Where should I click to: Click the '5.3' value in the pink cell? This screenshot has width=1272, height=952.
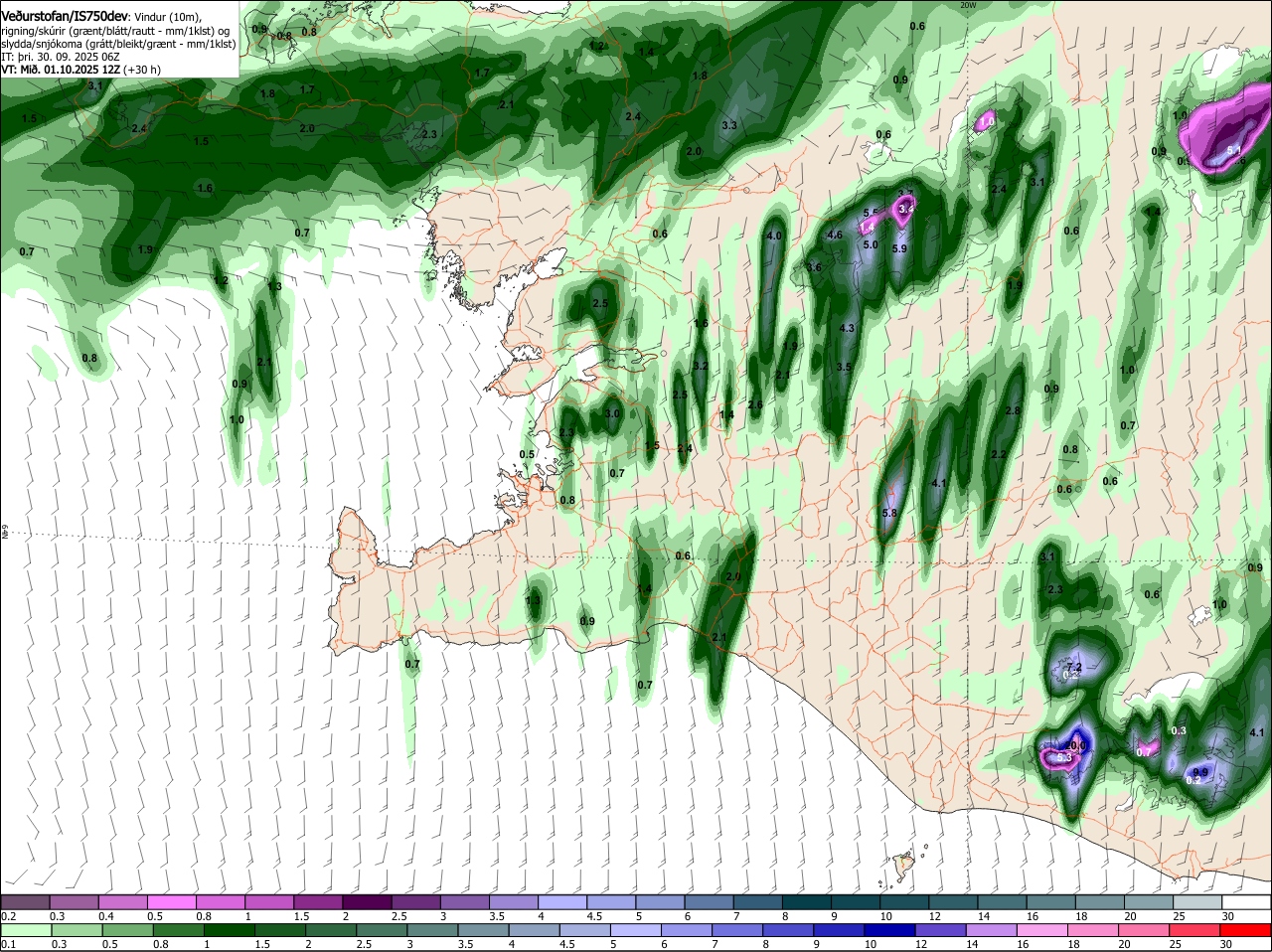pos(1063,757)
